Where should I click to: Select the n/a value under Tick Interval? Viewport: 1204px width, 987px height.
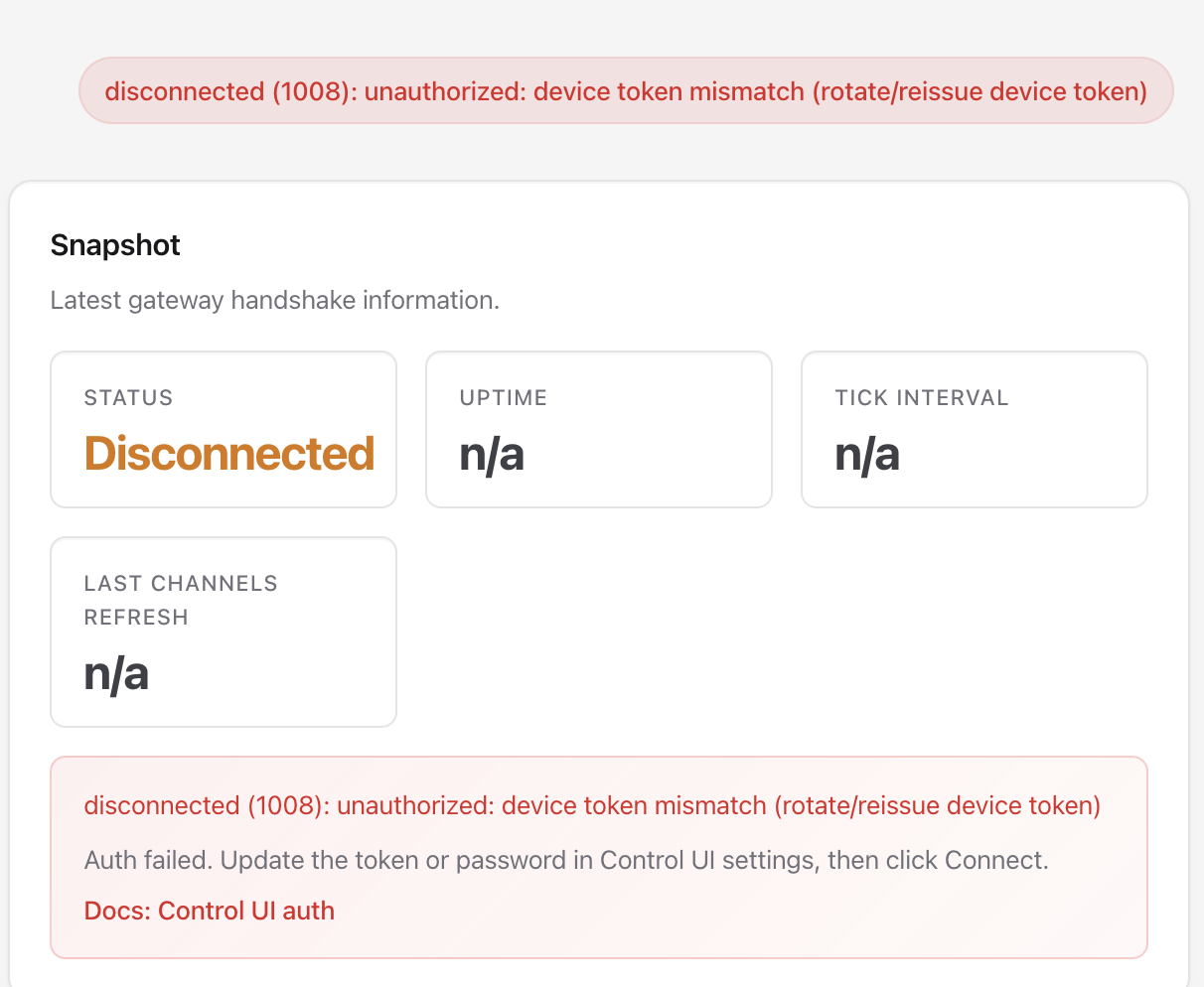click(867, 455)
